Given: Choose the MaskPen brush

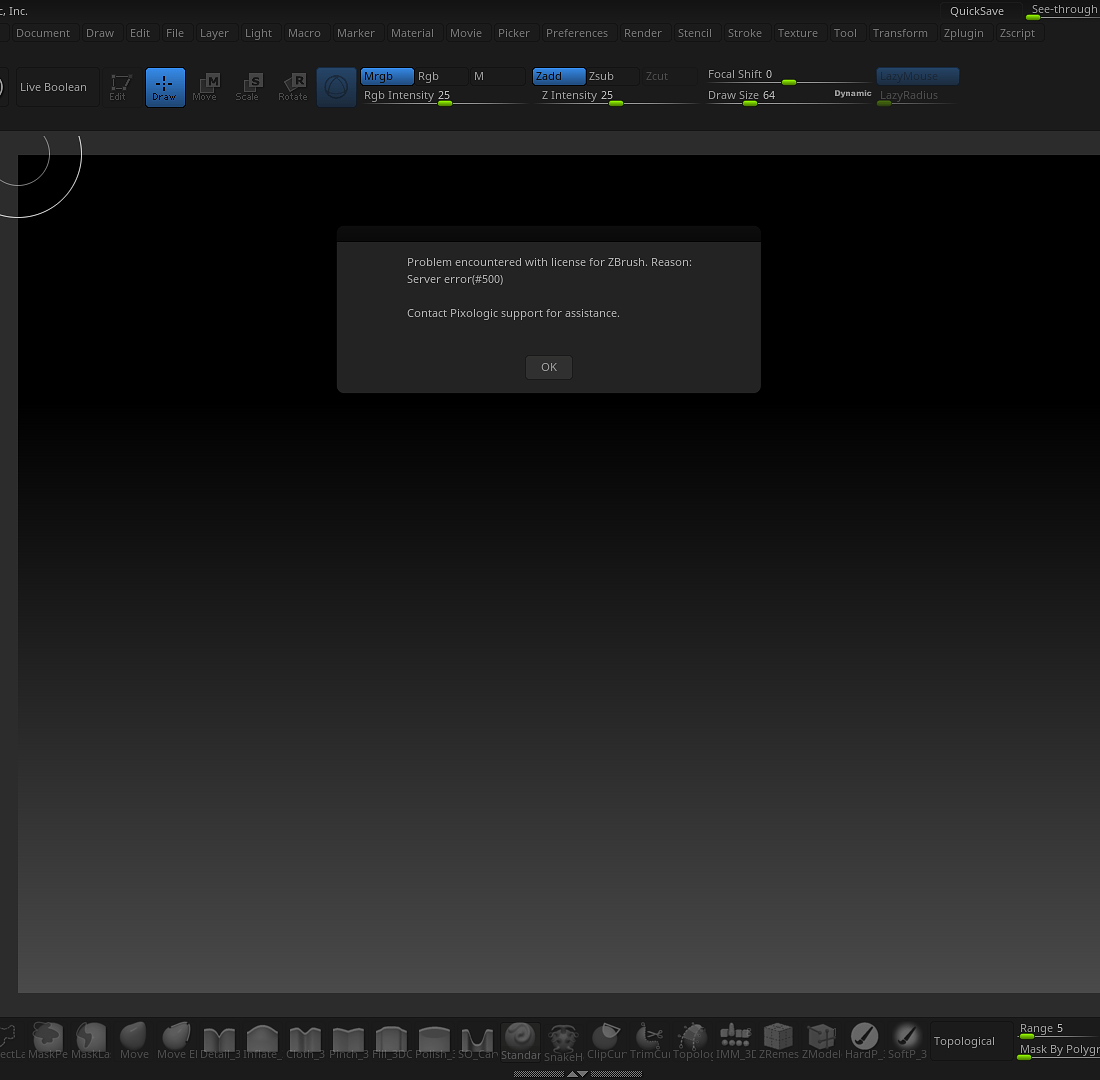Looking at the screenshot, I should 48,1040.
